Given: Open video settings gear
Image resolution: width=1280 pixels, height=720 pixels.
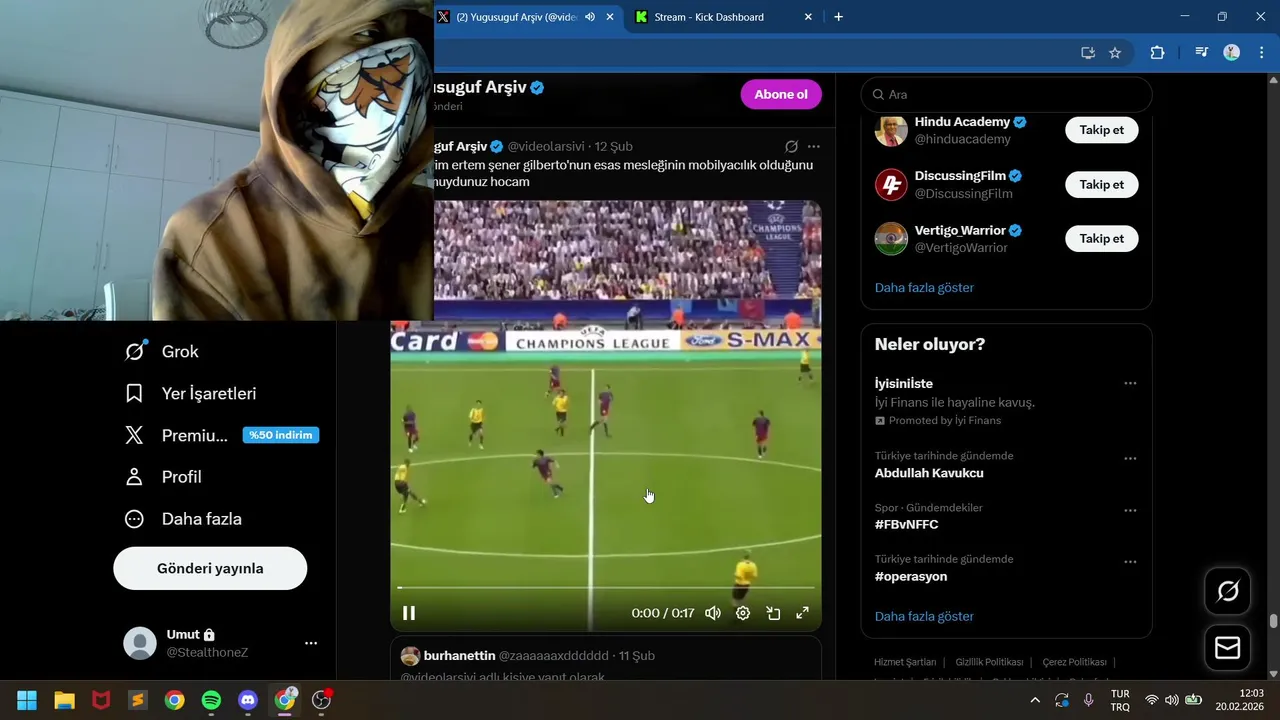Looking at the screenshot, I should (743, 613).
